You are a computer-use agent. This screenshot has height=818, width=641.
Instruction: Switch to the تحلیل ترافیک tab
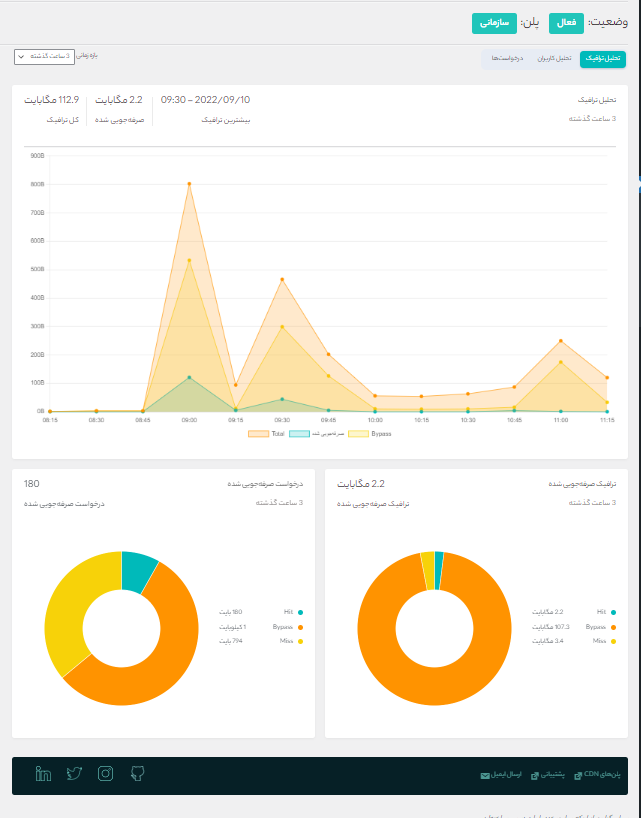[603, 59]
